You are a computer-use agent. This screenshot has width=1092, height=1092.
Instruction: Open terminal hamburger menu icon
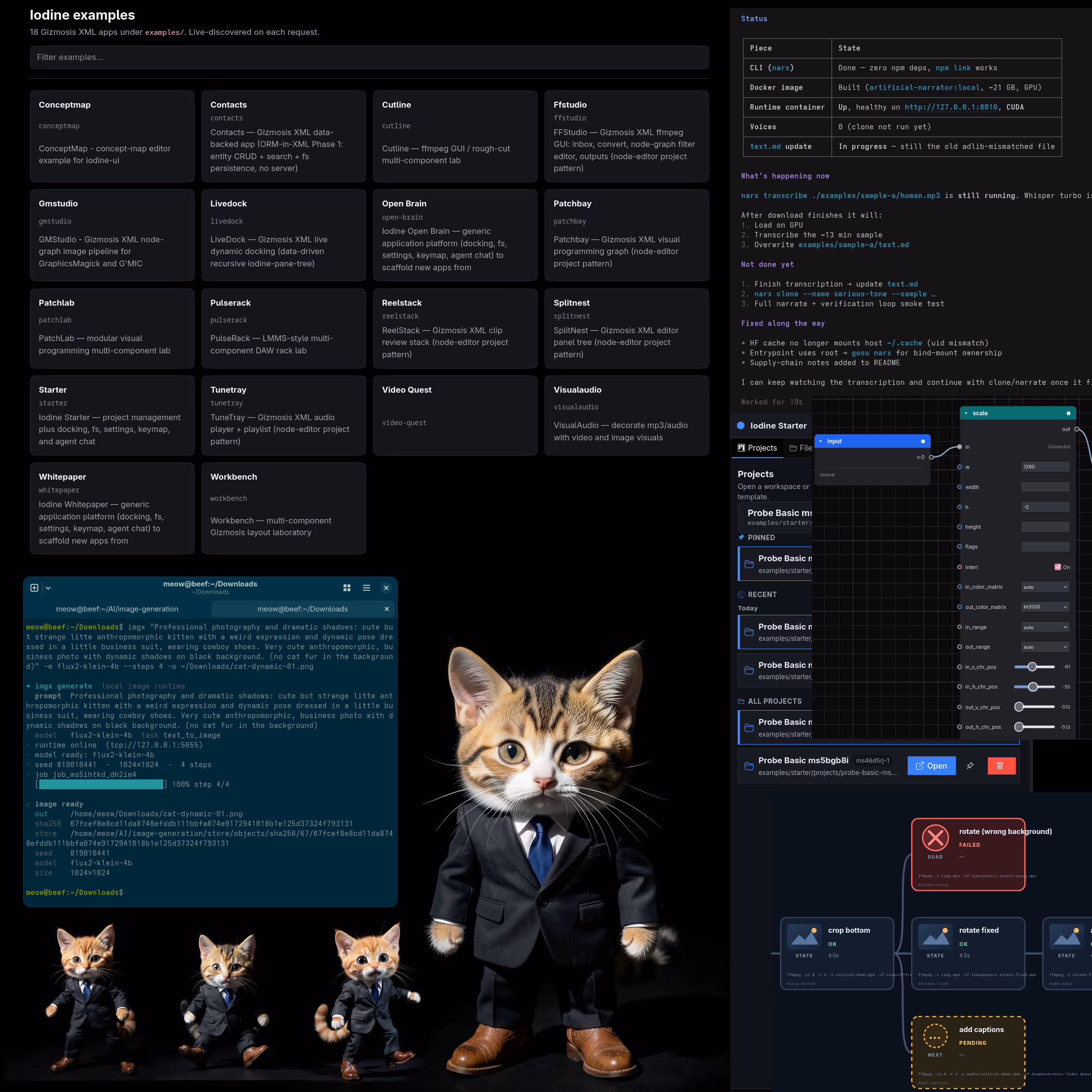[x=366, y=588]
